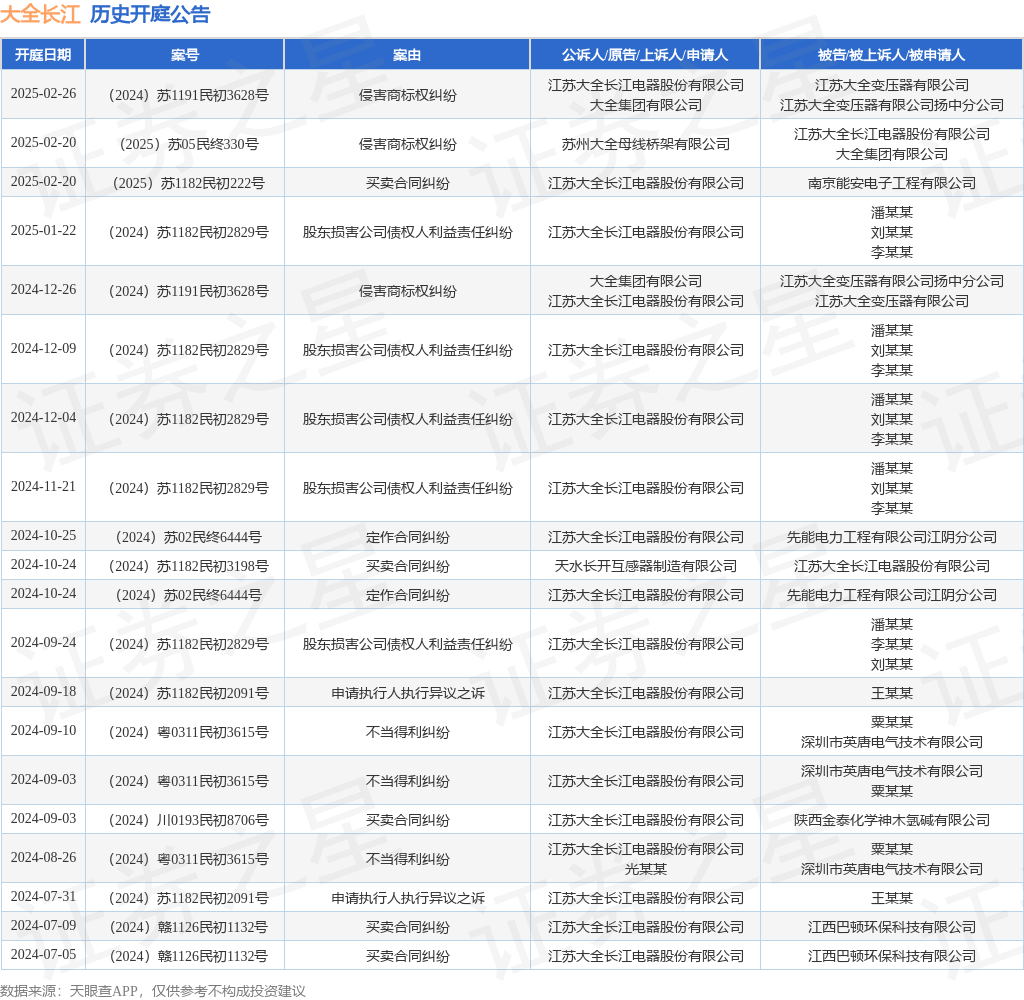Click defendant 陕西金泰化学神木氯碱有限公司

[891, 820]
